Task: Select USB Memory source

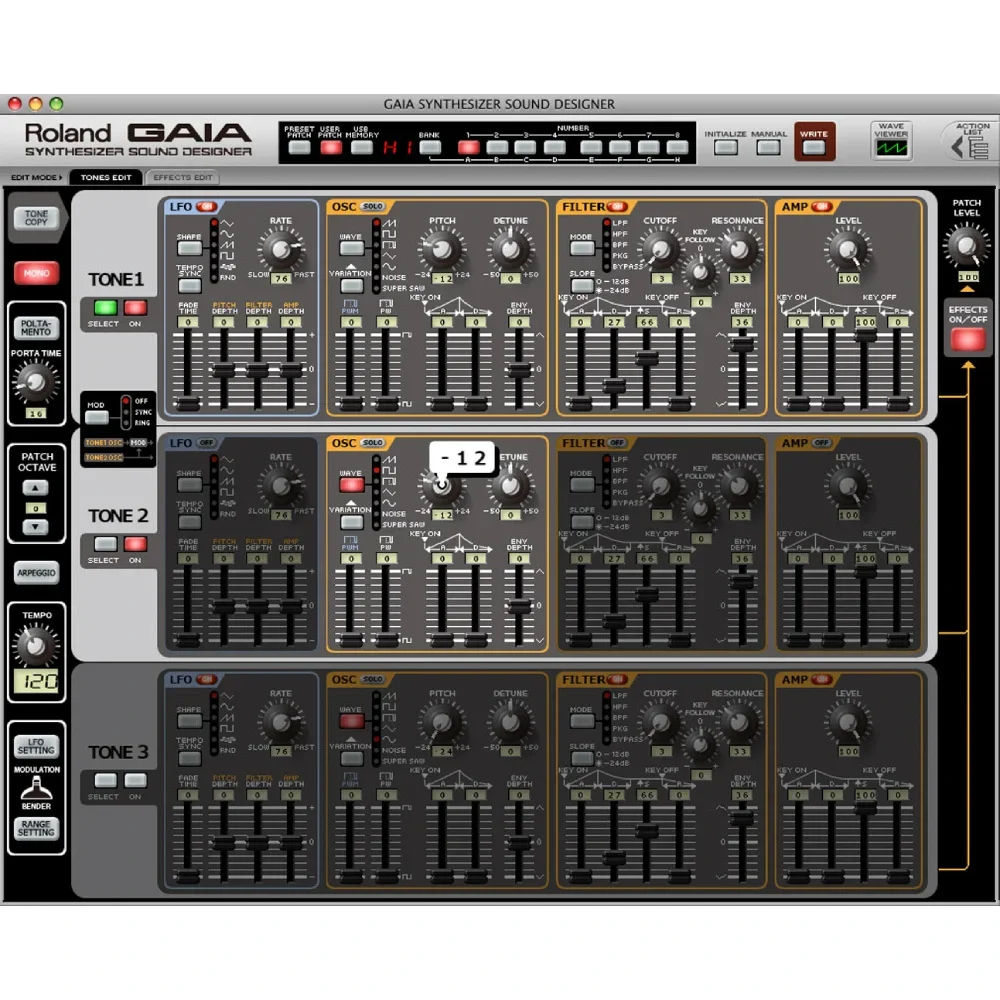Action: coord(362,148)
